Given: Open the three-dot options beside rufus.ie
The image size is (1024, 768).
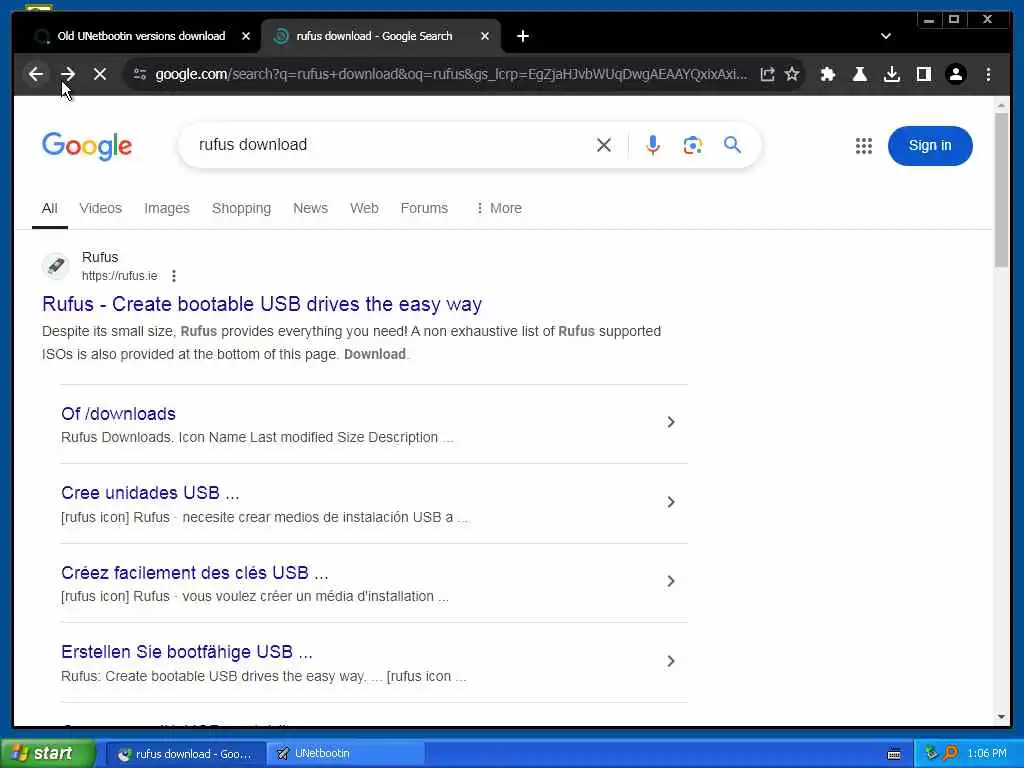Looking at the screenshot, I should (x=174, y=276).
